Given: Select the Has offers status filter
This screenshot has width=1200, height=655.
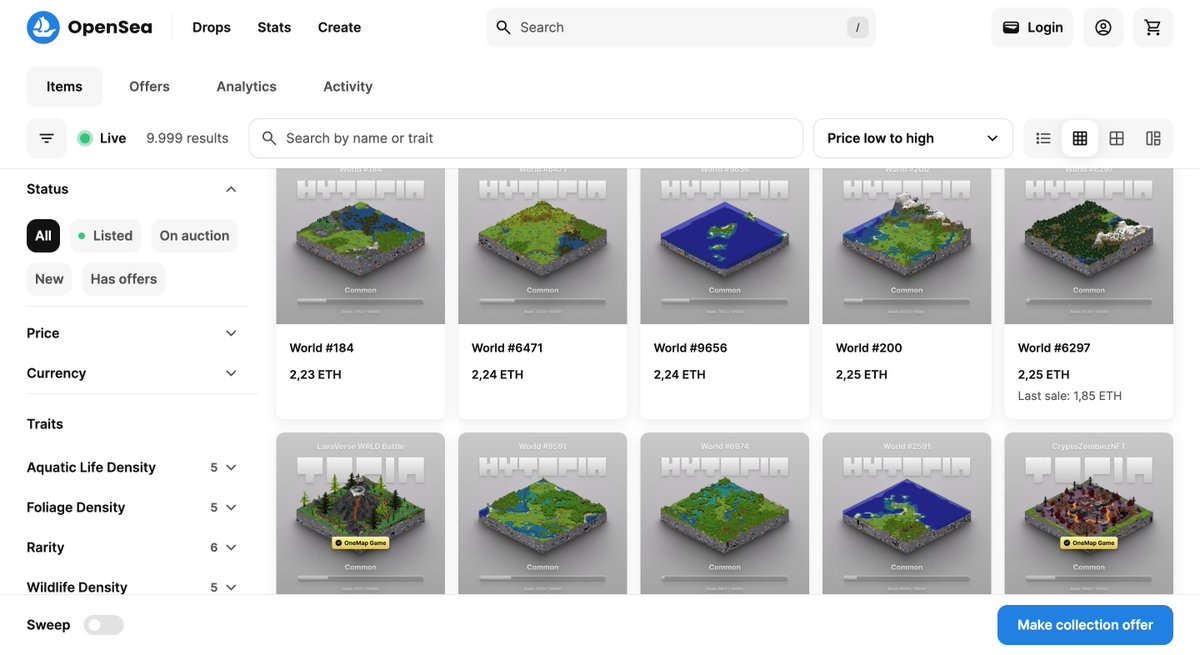Looking at the screenshot, I should click(123, 279).
